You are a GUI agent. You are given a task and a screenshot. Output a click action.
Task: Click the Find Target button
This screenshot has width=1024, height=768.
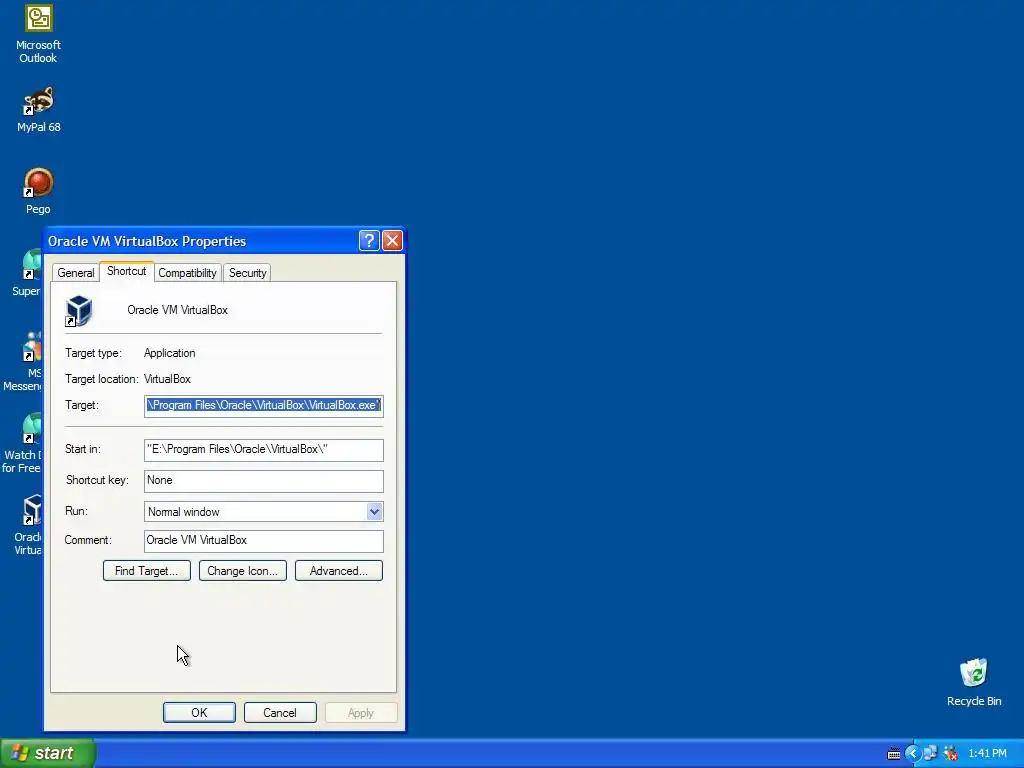pos(147,571)
